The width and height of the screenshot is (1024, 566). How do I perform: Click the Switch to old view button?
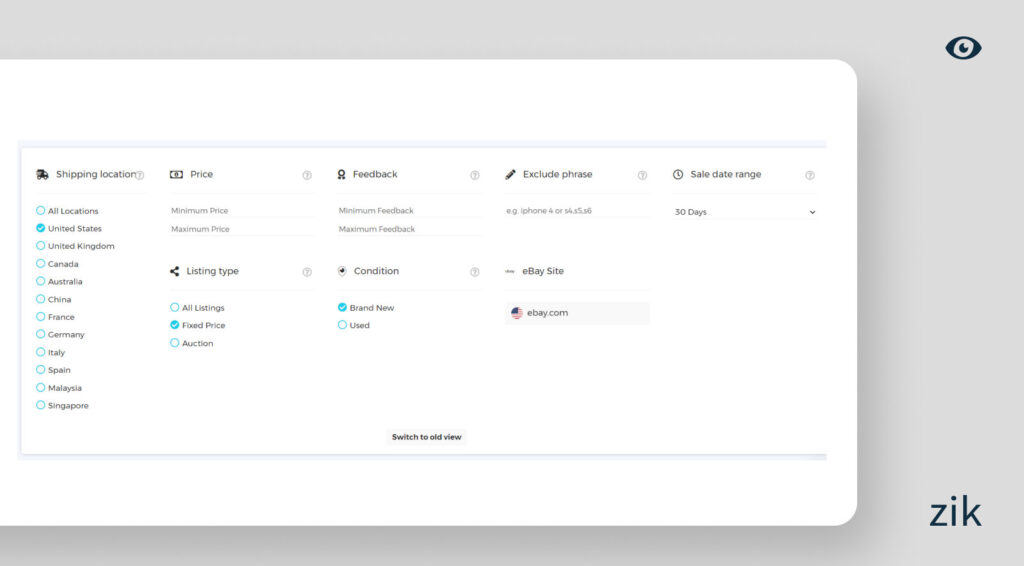(x=427, y=437)
